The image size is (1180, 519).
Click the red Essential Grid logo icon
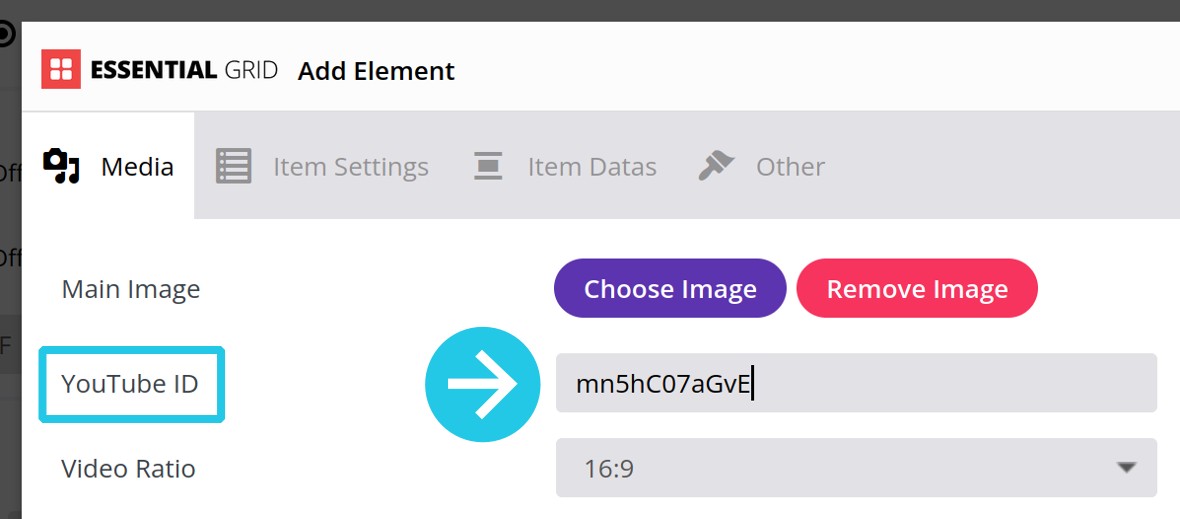[x=61, y=69]
